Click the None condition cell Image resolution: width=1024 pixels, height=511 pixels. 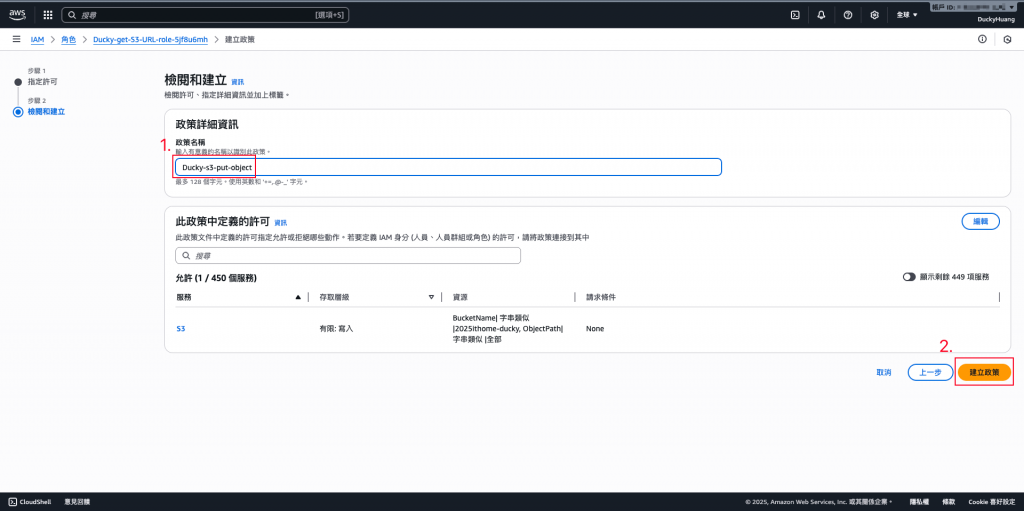[x=595, y=329]
